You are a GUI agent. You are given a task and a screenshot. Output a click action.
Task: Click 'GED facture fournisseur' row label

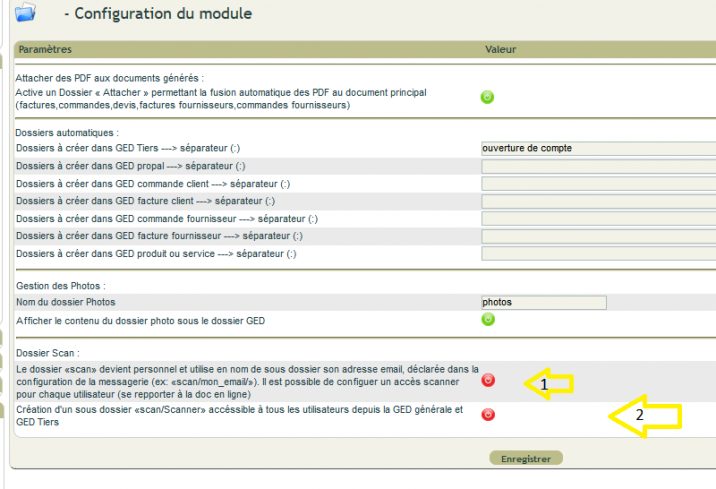click(159, 236)
